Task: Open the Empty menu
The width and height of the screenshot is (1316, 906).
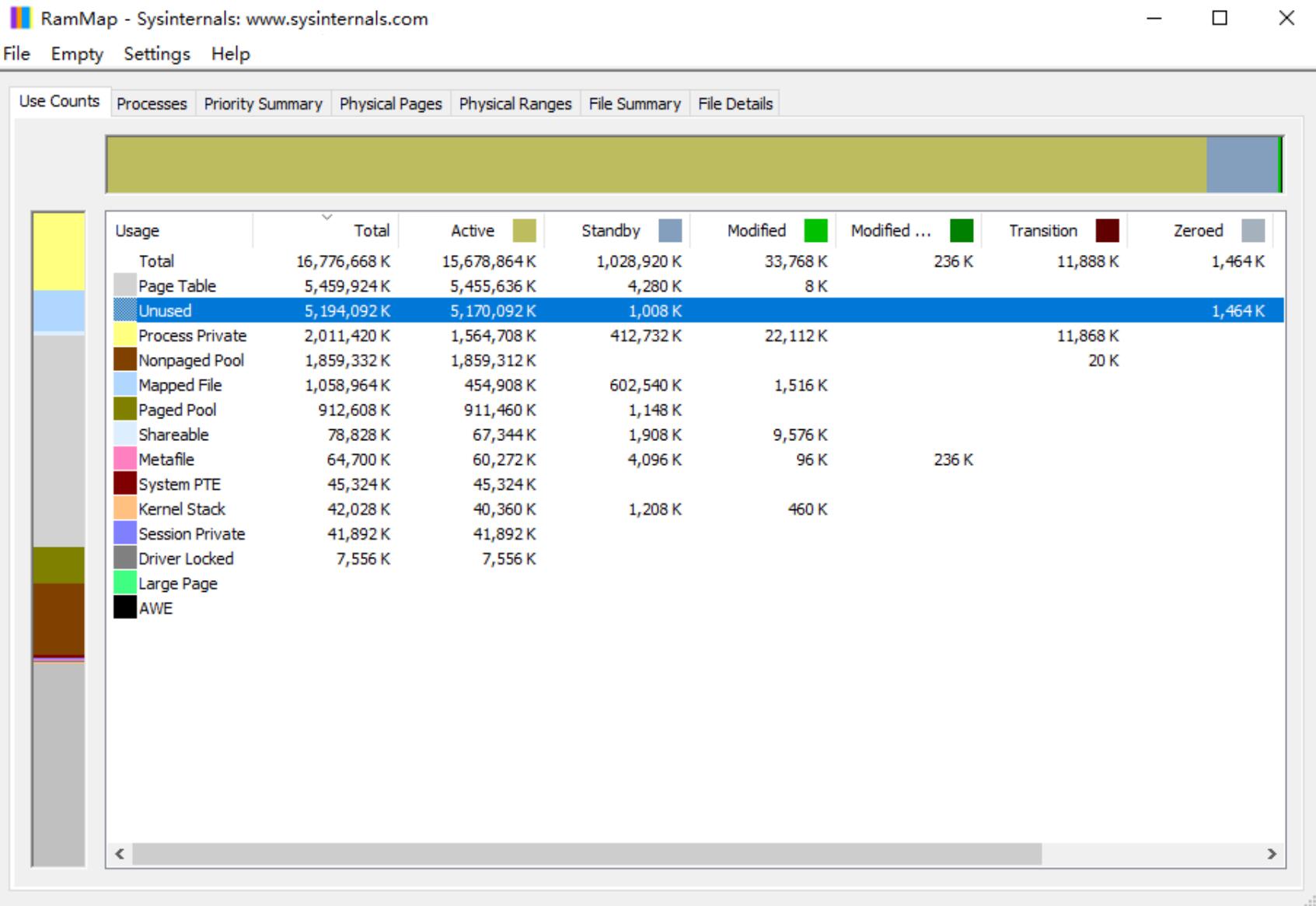Action: [x=76, y=54]
